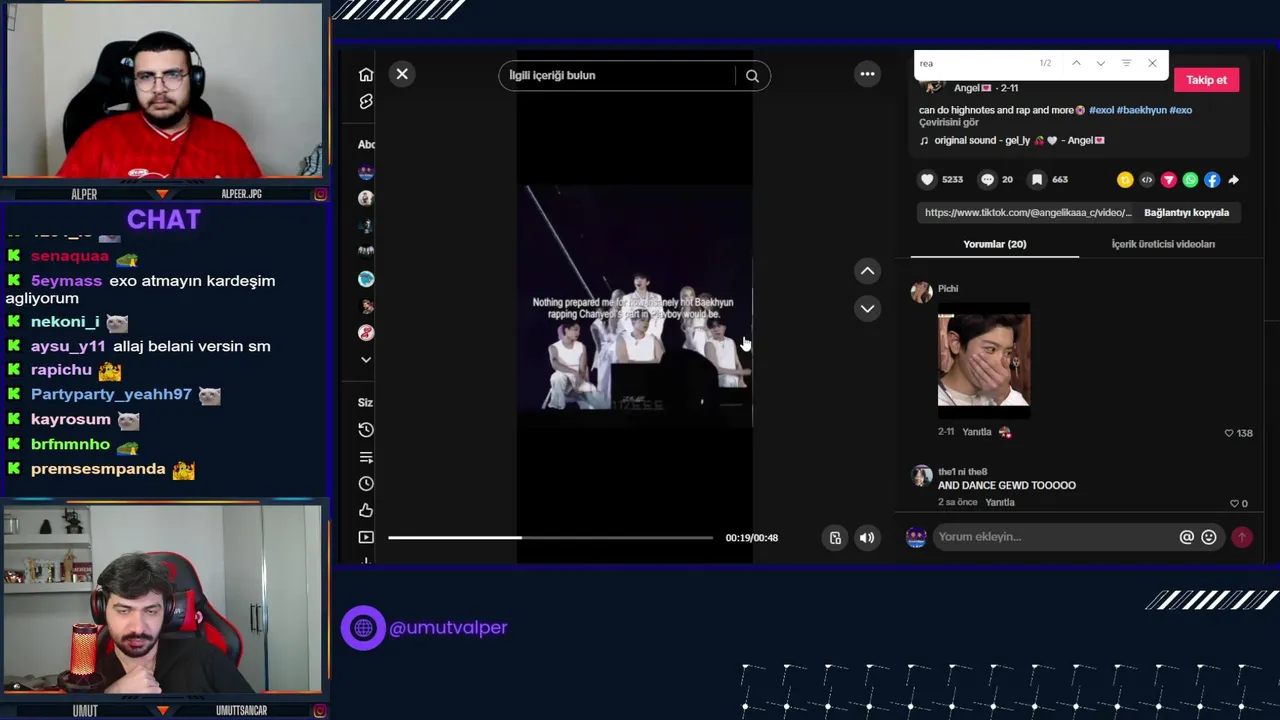Click the find bar text field containing 'rea'

tap(975, 63)
